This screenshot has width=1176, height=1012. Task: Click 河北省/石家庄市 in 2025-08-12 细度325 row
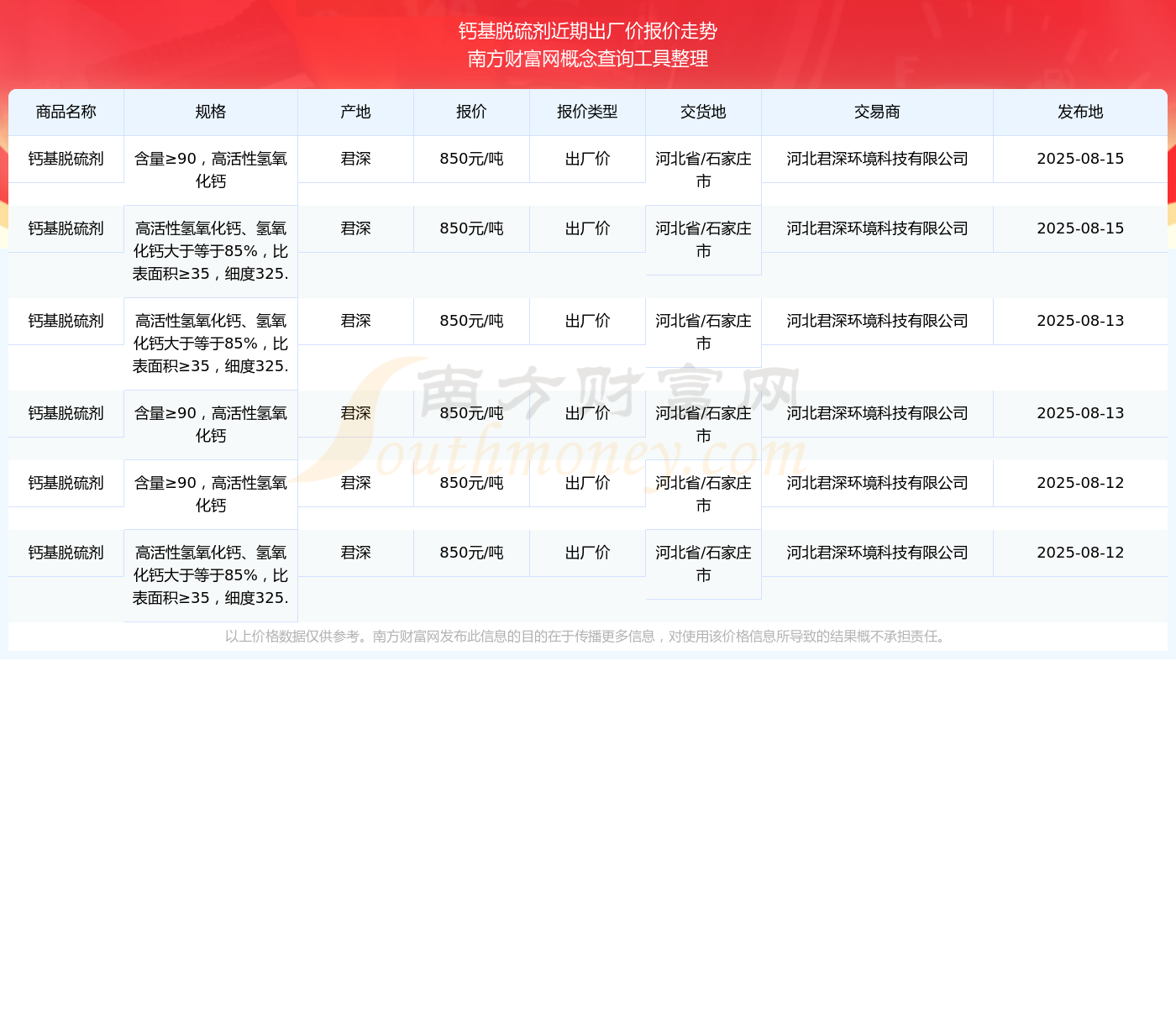click(x=704, y=564)
